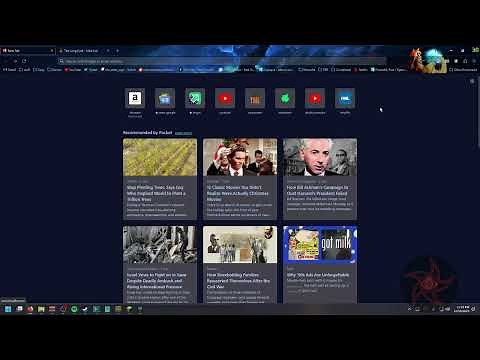Image resolution: width=480 pixels, height=360 pixels.
Task: Open the blue screen shortcut tile beside Amazon
Action: point(165,98)
